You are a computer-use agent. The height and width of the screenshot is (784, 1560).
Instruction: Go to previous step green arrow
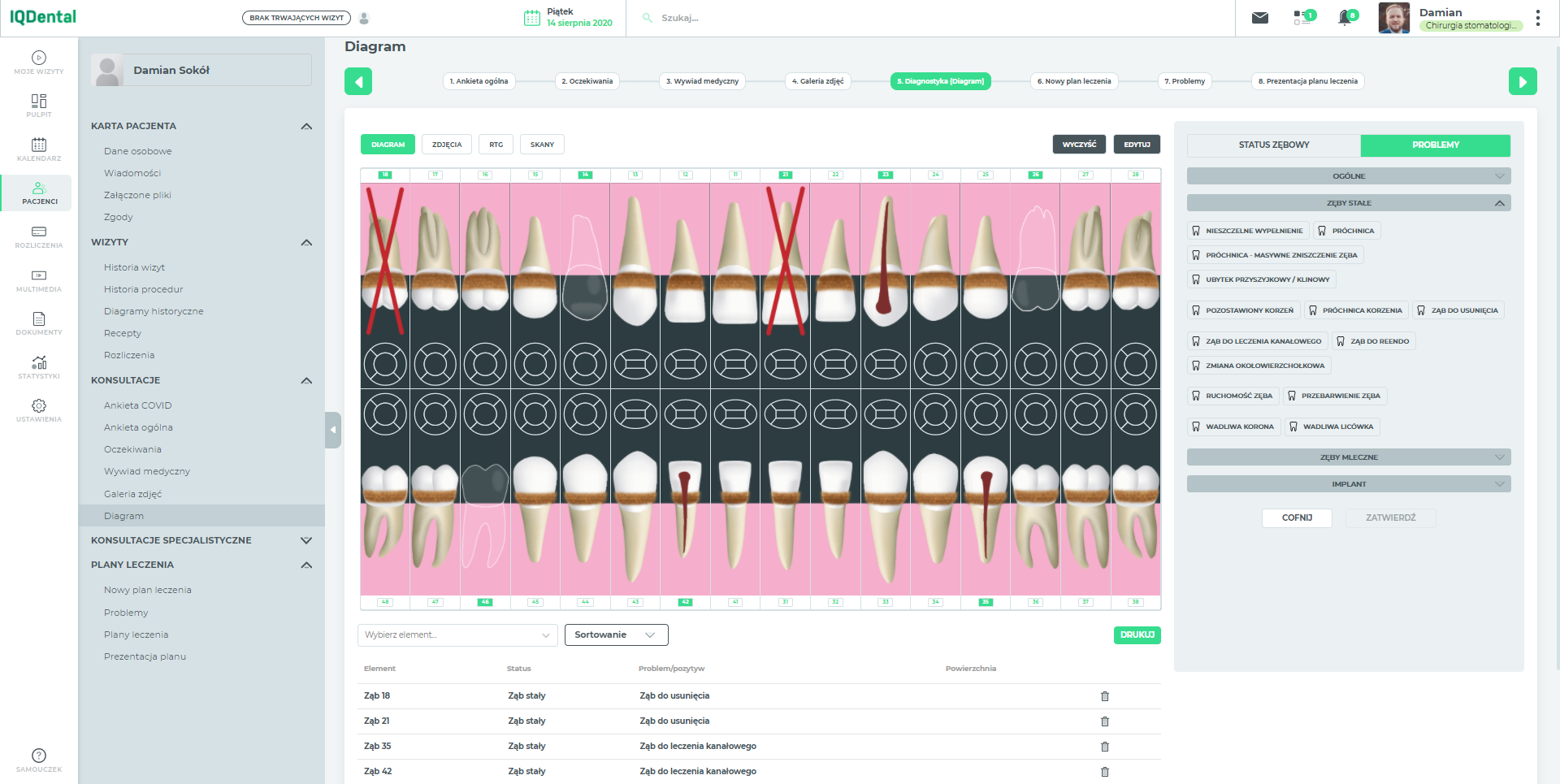click(x=358, y=81)
